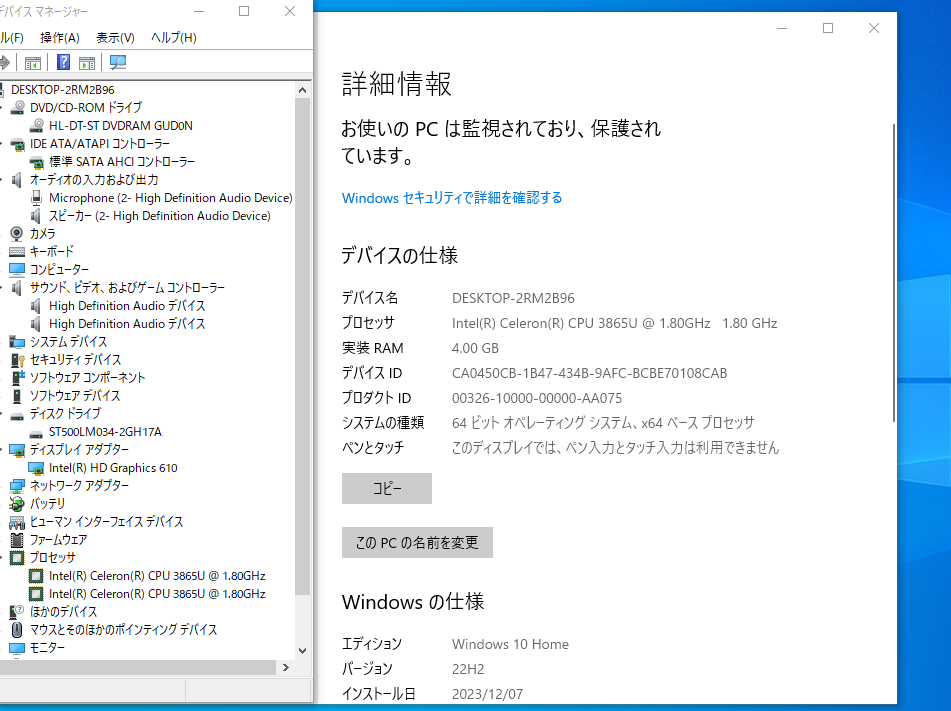Select スピーカー (2- High Definition Audio Device)
The image size is (951, 711).
[x=160, y=216]
